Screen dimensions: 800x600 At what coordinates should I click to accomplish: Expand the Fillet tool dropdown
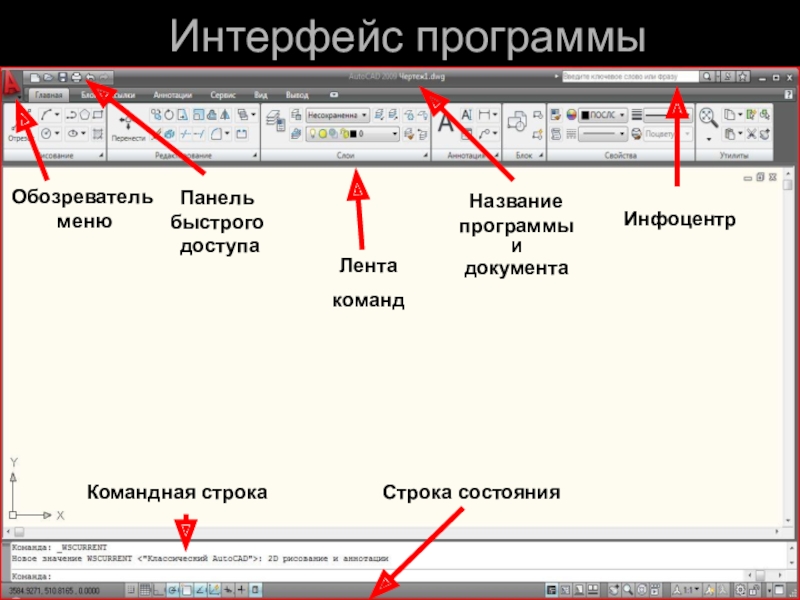[227, 134]
